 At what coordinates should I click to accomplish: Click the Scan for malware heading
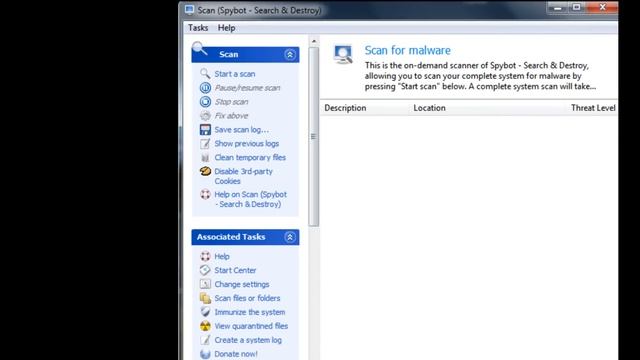click(x=407, y=50)
